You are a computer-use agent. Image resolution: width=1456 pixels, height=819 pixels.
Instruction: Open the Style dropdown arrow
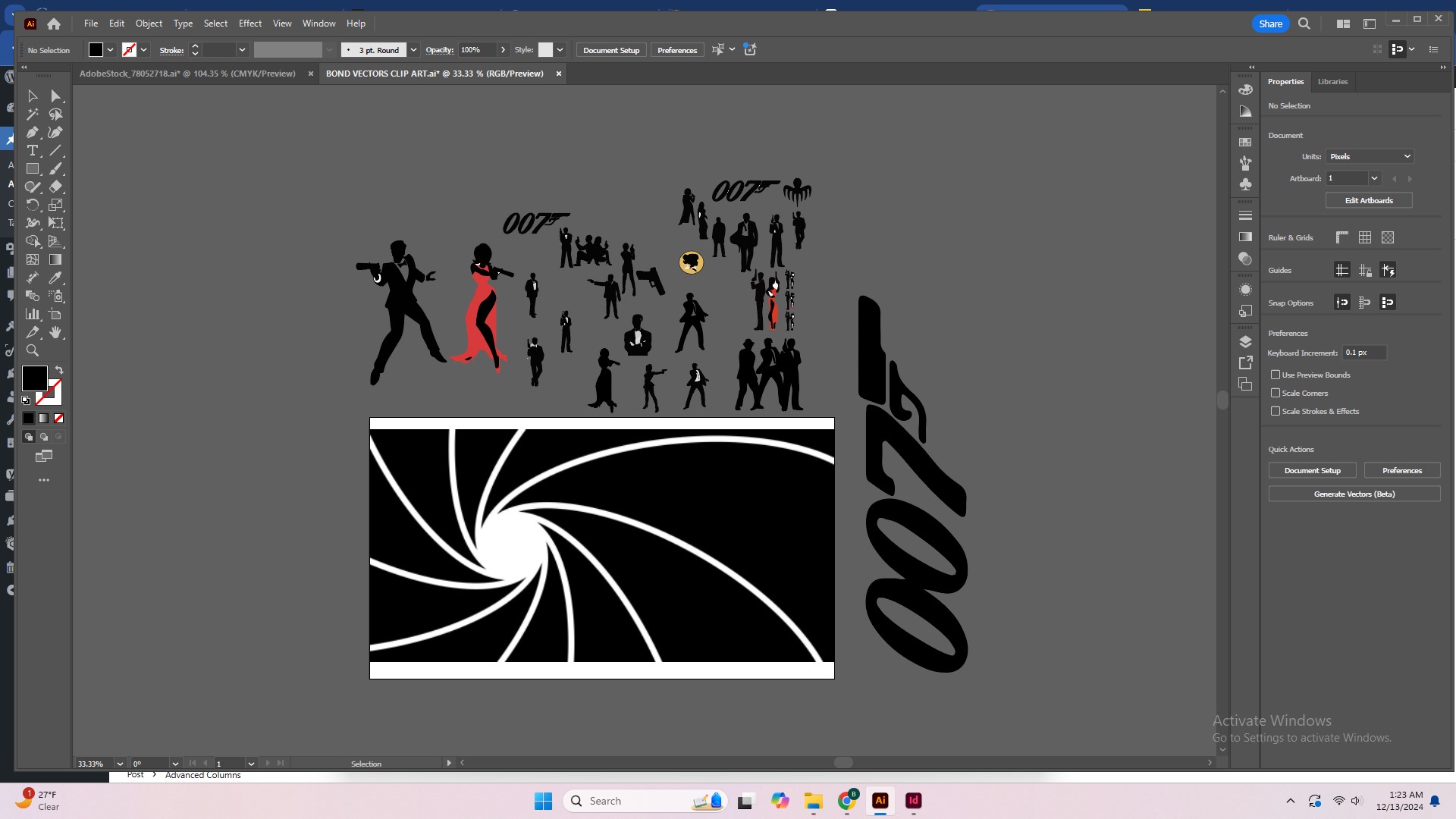tap(560, 50)
